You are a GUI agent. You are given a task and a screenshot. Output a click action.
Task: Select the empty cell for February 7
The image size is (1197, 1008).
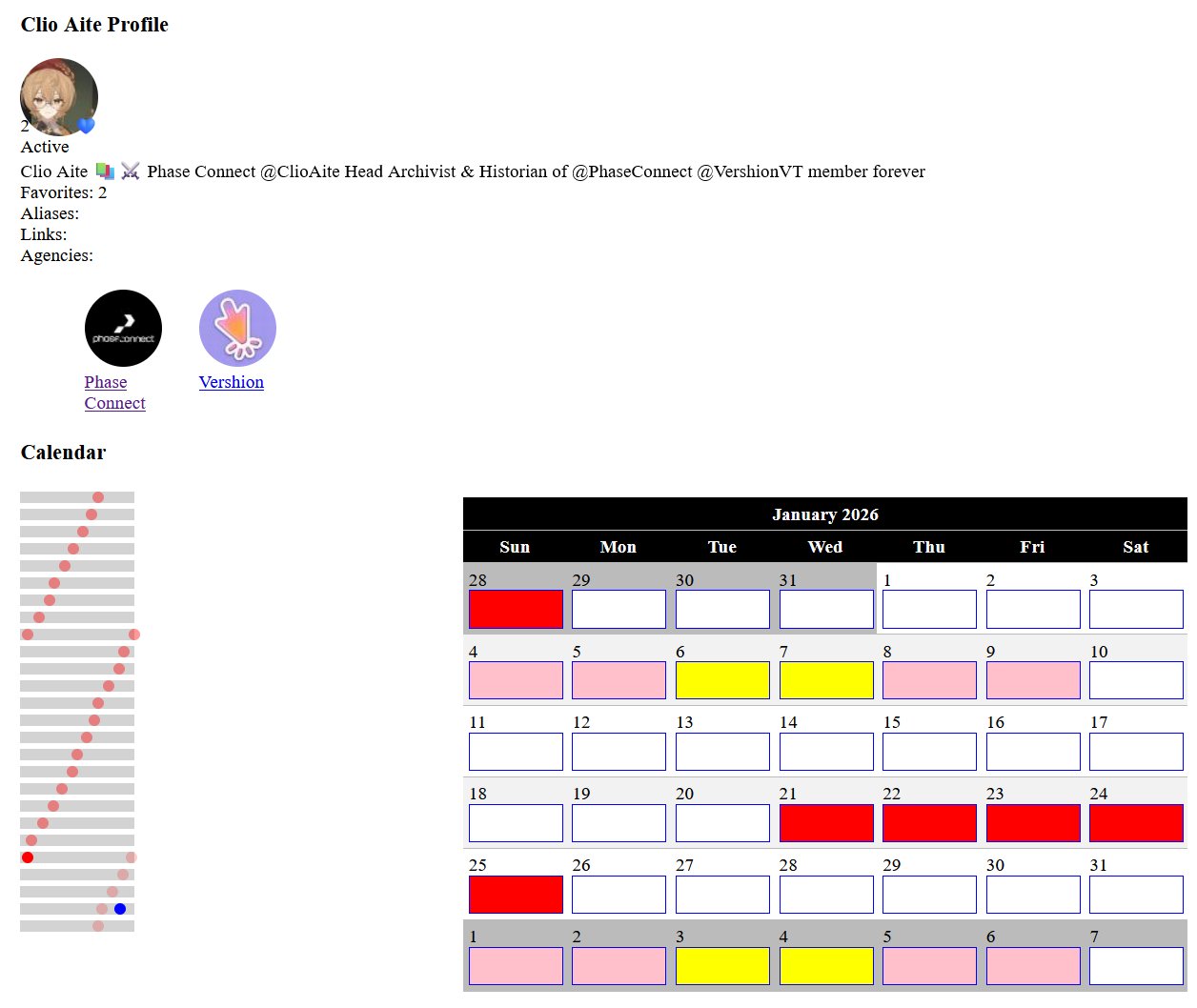pyautogui.click(x=1136, y=966)
